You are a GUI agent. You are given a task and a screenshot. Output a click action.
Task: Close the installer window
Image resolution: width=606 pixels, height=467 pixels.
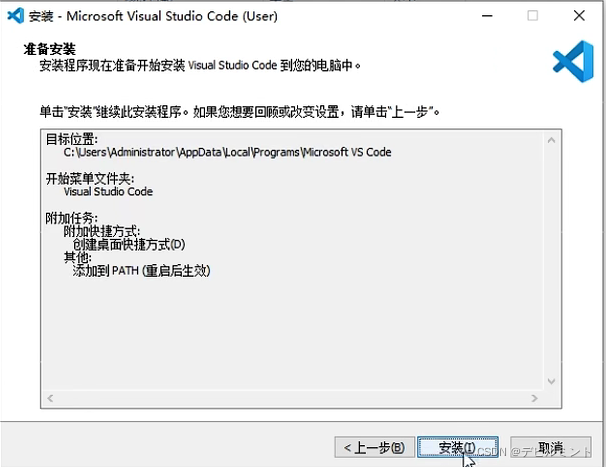point(579,16)
